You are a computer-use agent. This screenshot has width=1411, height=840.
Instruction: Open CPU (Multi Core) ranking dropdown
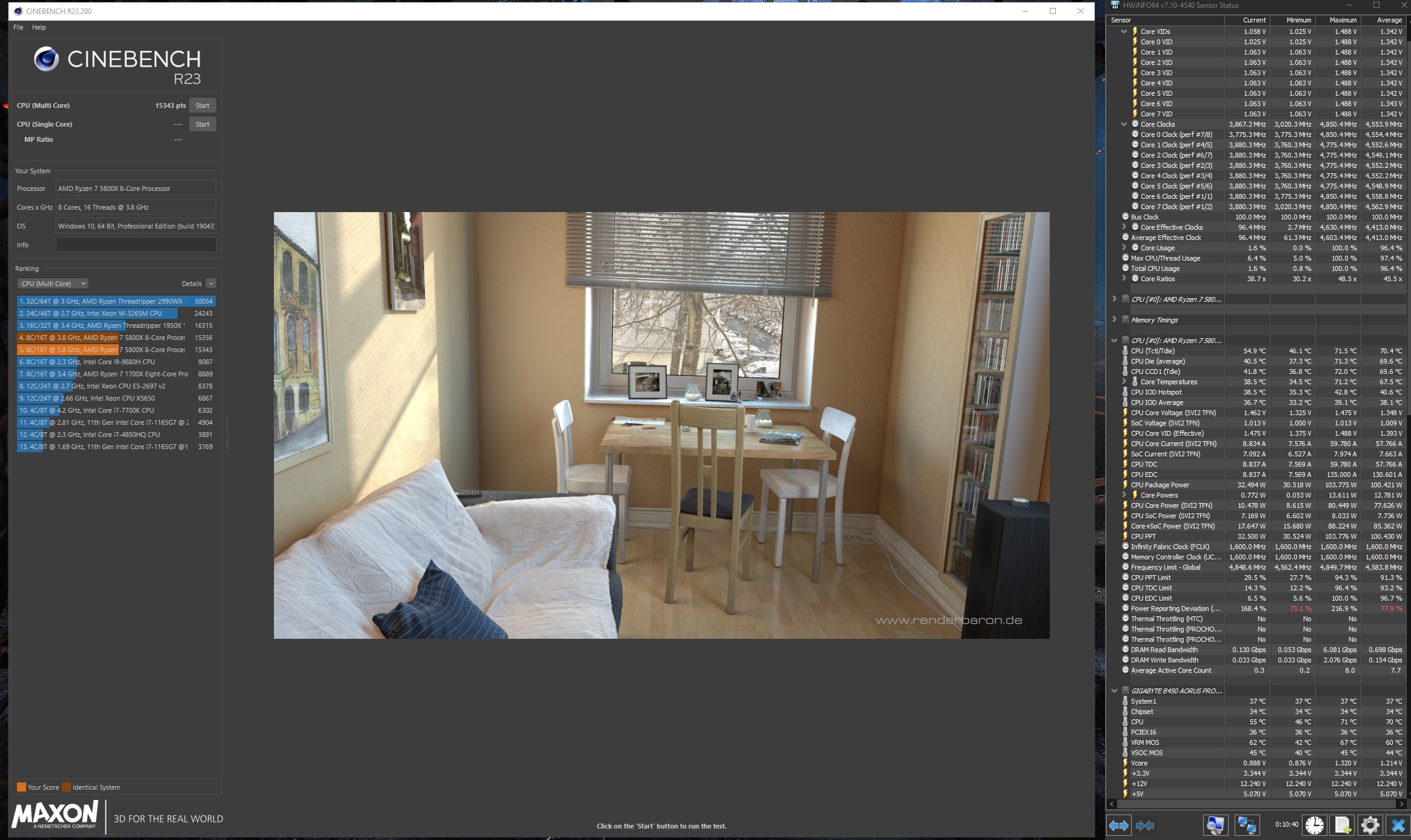[53, 284]
